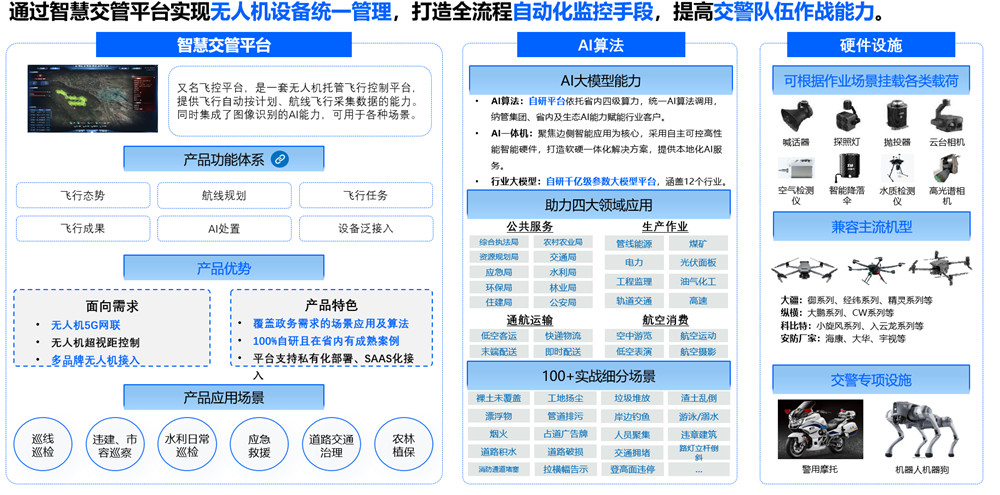Click the gray quadcopter drone image
Screen dimensions: 1000x495
[x=804, y=270]
